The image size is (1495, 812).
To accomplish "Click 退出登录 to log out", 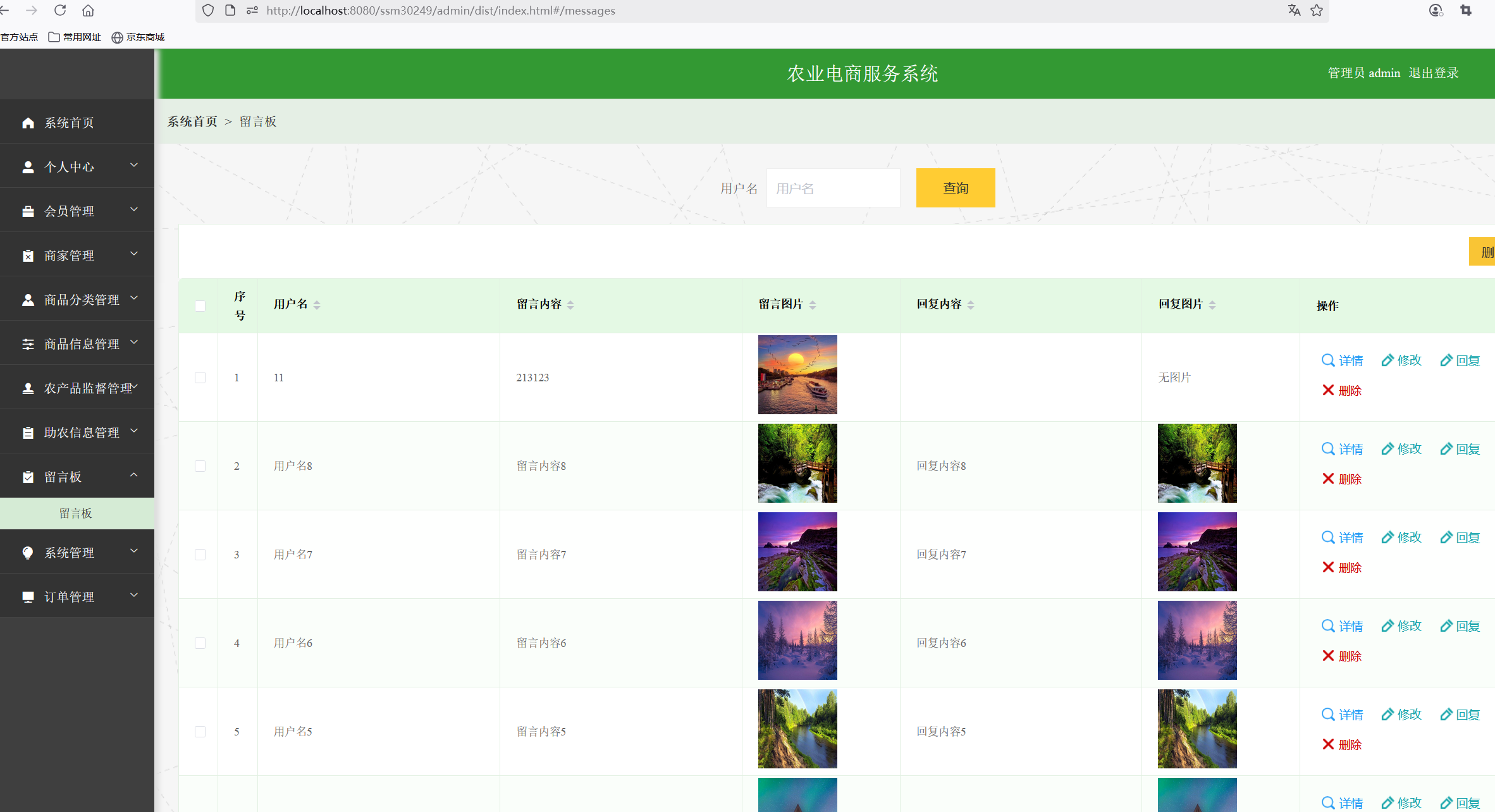I will click(x=1432, y=73).
